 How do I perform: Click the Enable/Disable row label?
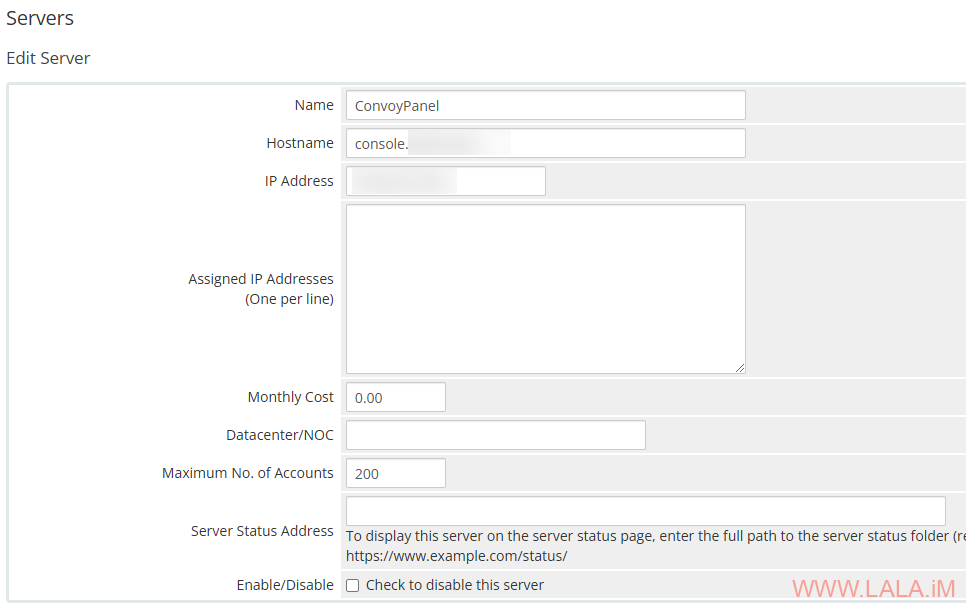pos(285,585)
